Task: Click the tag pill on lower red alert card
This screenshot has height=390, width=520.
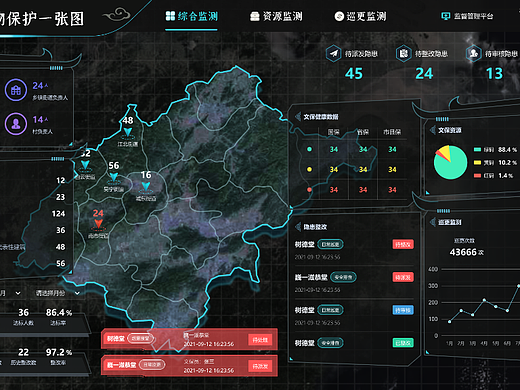Action: point(152,365)
